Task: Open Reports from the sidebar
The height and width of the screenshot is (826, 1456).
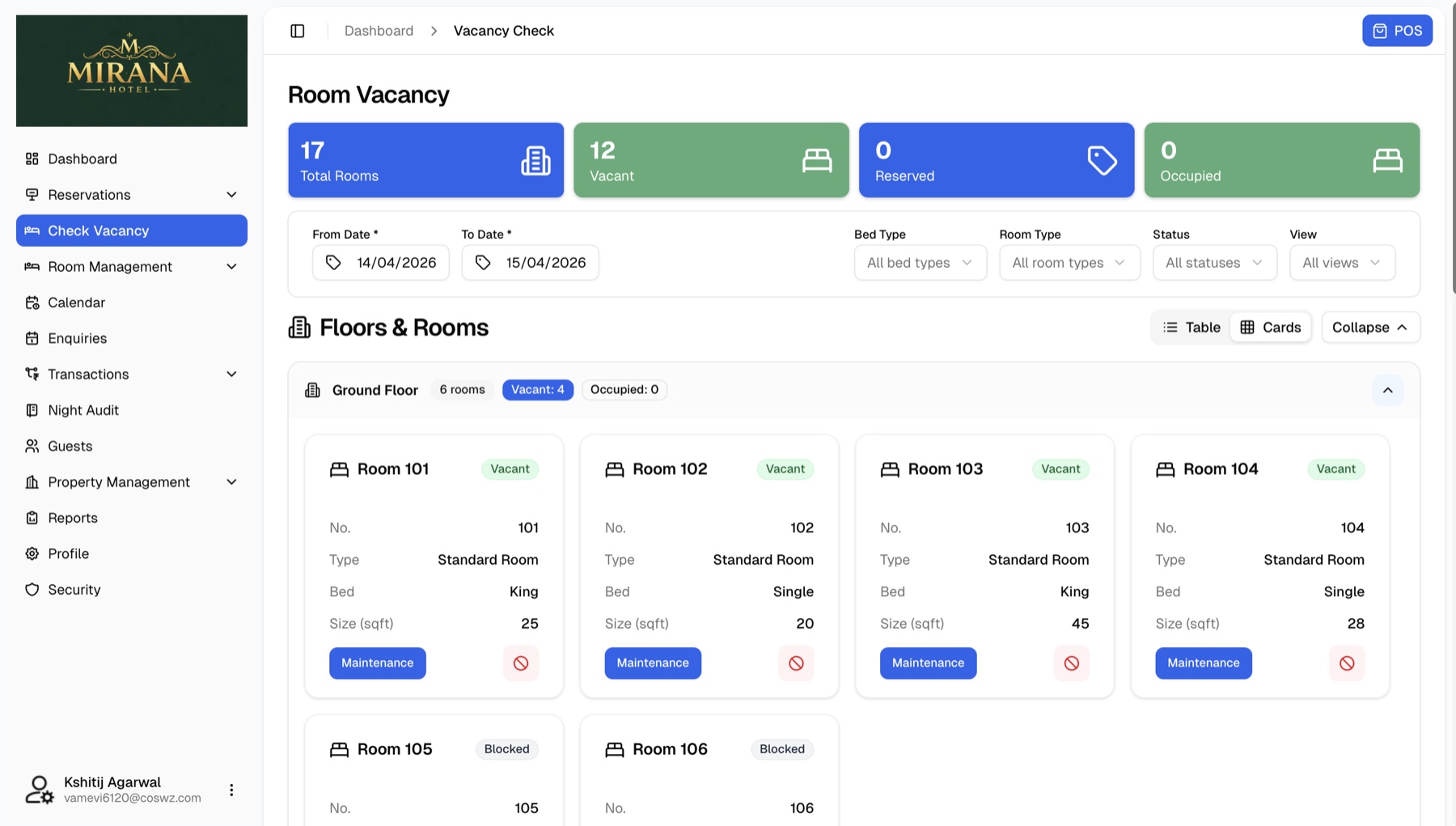Action: coord(132,518)
